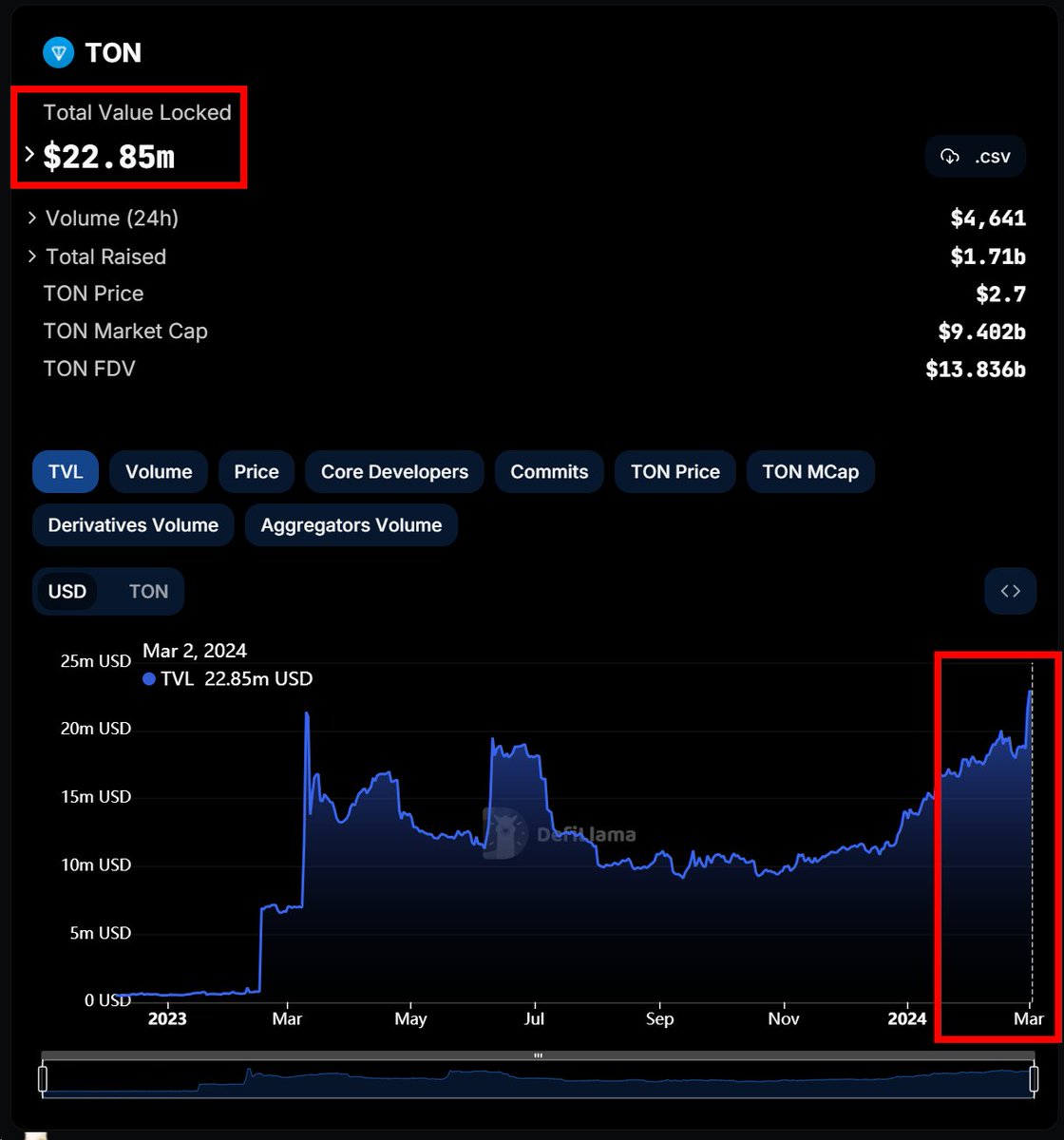Click the $2.7 TON Price value

1001,294
